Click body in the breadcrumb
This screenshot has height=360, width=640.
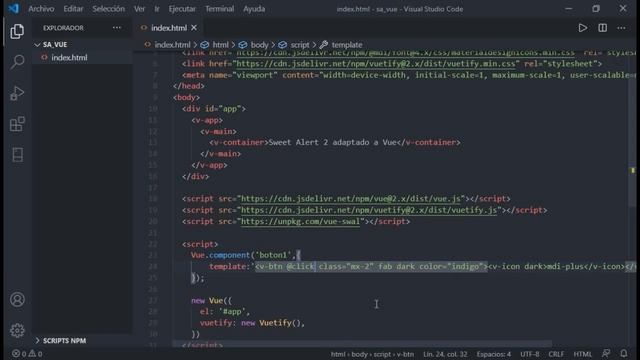pyautogui.click(x=260, y=44)
